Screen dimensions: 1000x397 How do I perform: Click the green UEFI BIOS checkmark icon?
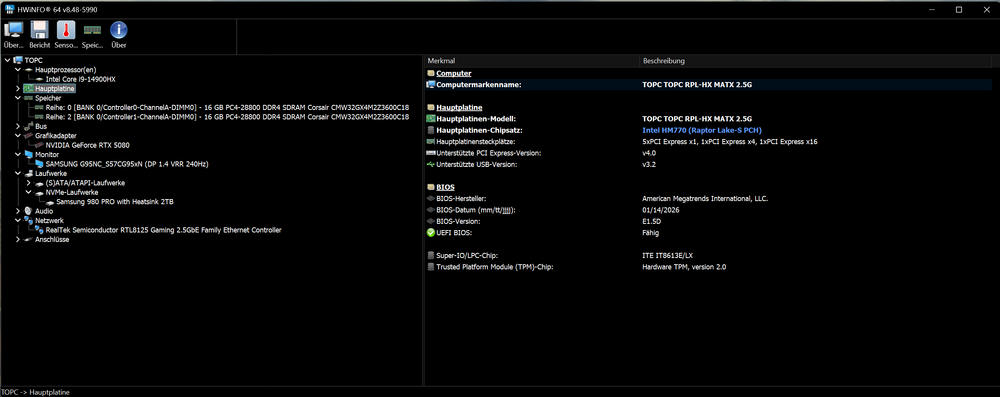[430, 233]
